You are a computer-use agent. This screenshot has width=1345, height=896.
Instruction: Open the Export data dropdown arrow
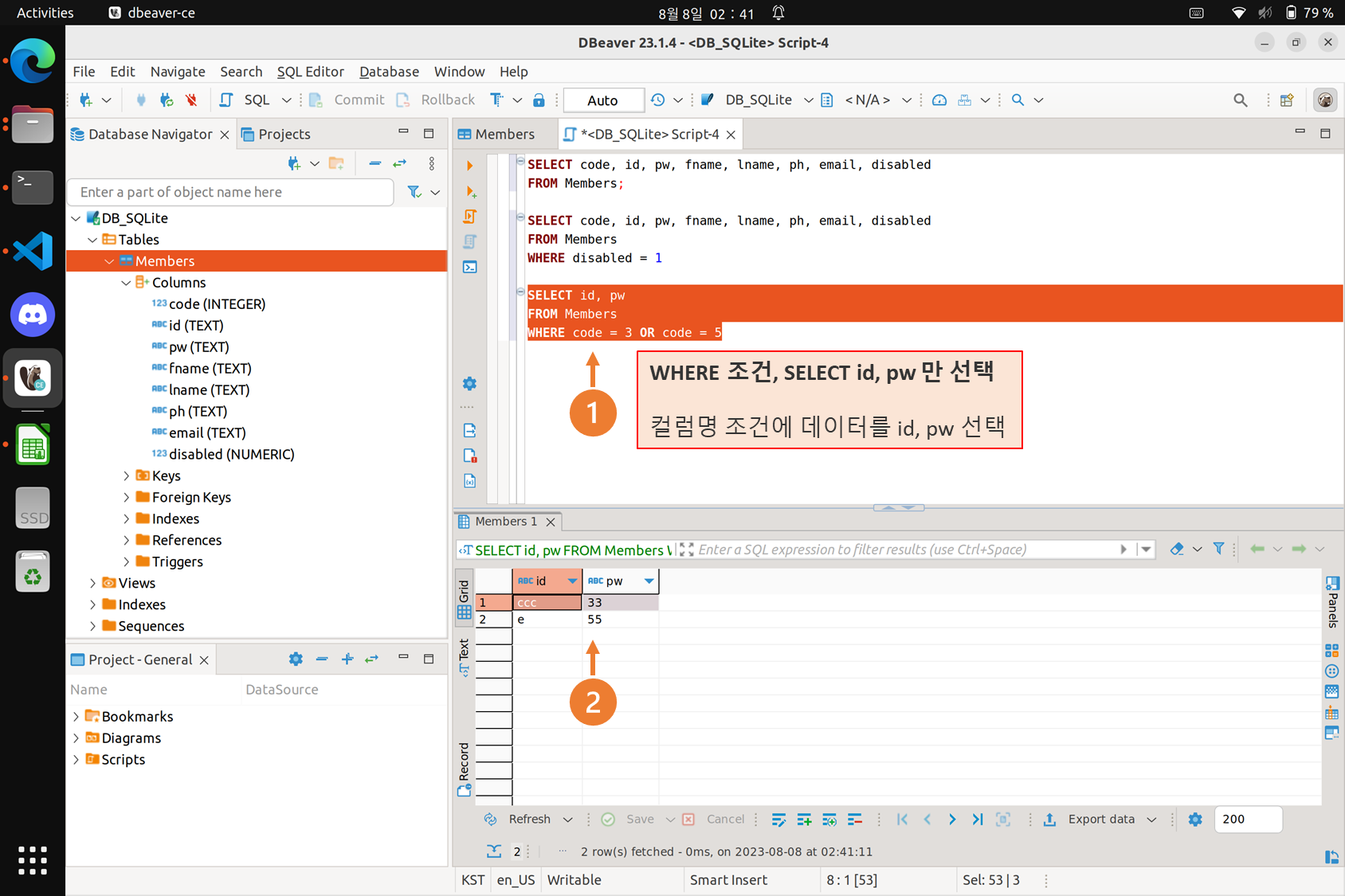(1151, 820)
